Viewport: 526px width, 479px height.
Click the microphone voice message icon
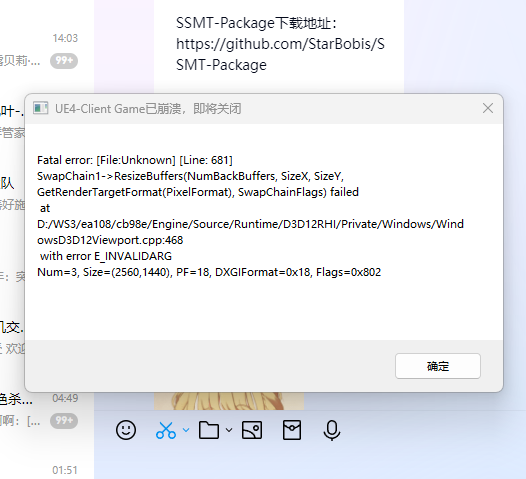pos(332,430)
